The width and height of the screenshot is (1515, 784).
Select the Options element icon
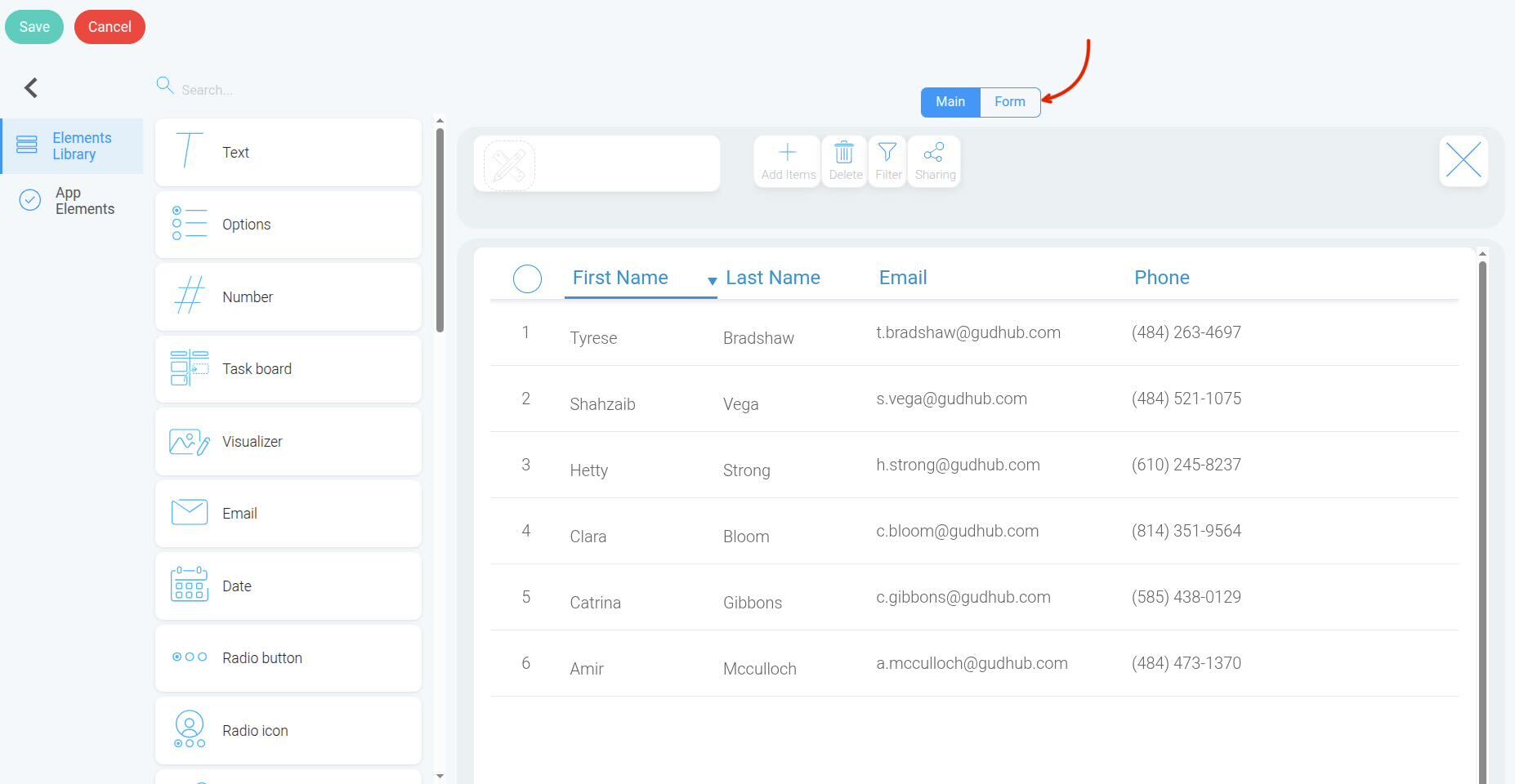190,223
